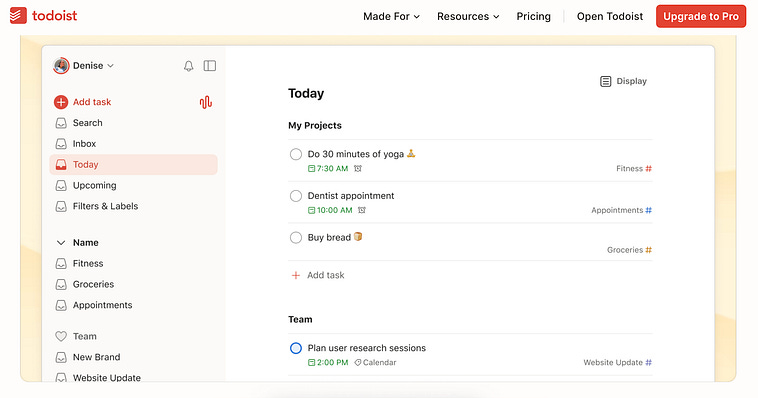758x398 pixels.
Task: Click the Upgrade to Pro button
Action: pos(701,16)
